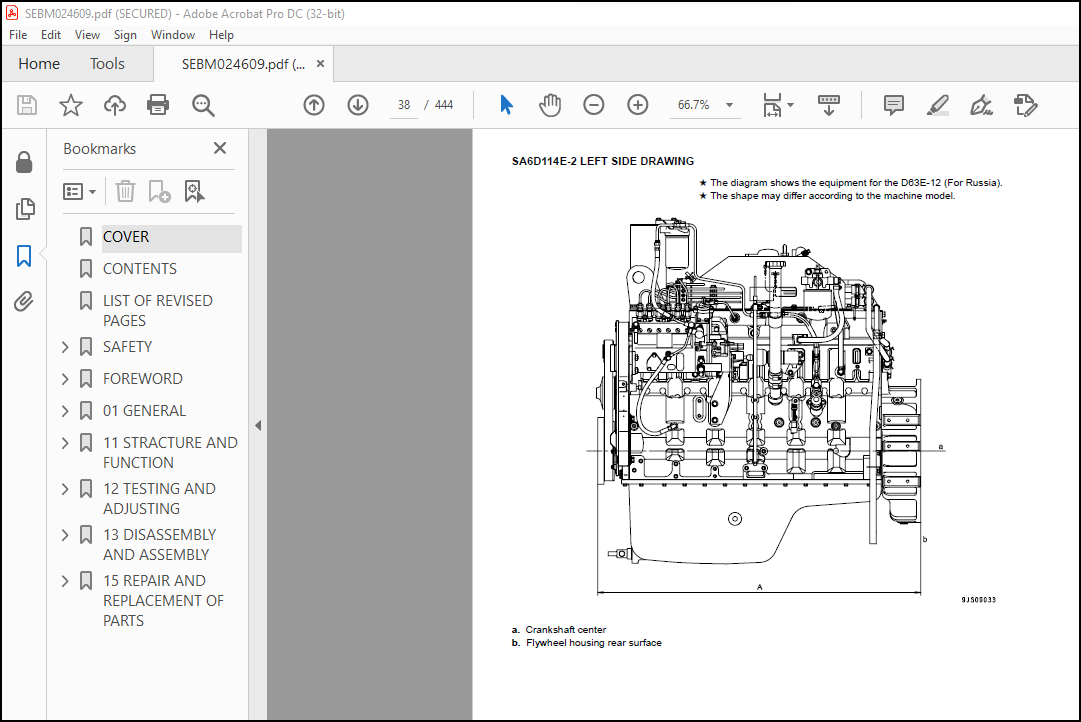The image size is (1081, 722).
Task: Show page thumbnails panel
Action: 25,208
